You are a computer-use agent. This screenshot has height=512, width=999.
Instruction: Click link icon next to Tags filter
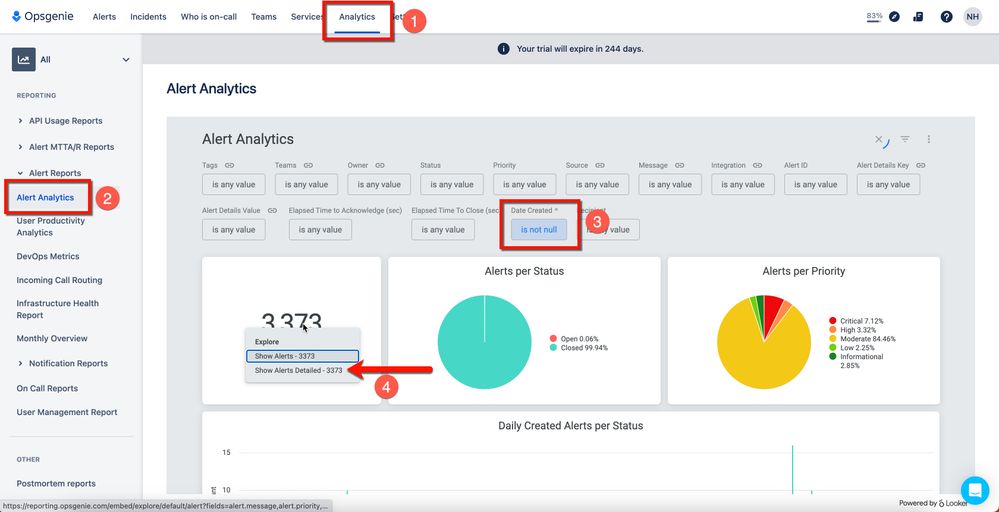pos(229,166)
